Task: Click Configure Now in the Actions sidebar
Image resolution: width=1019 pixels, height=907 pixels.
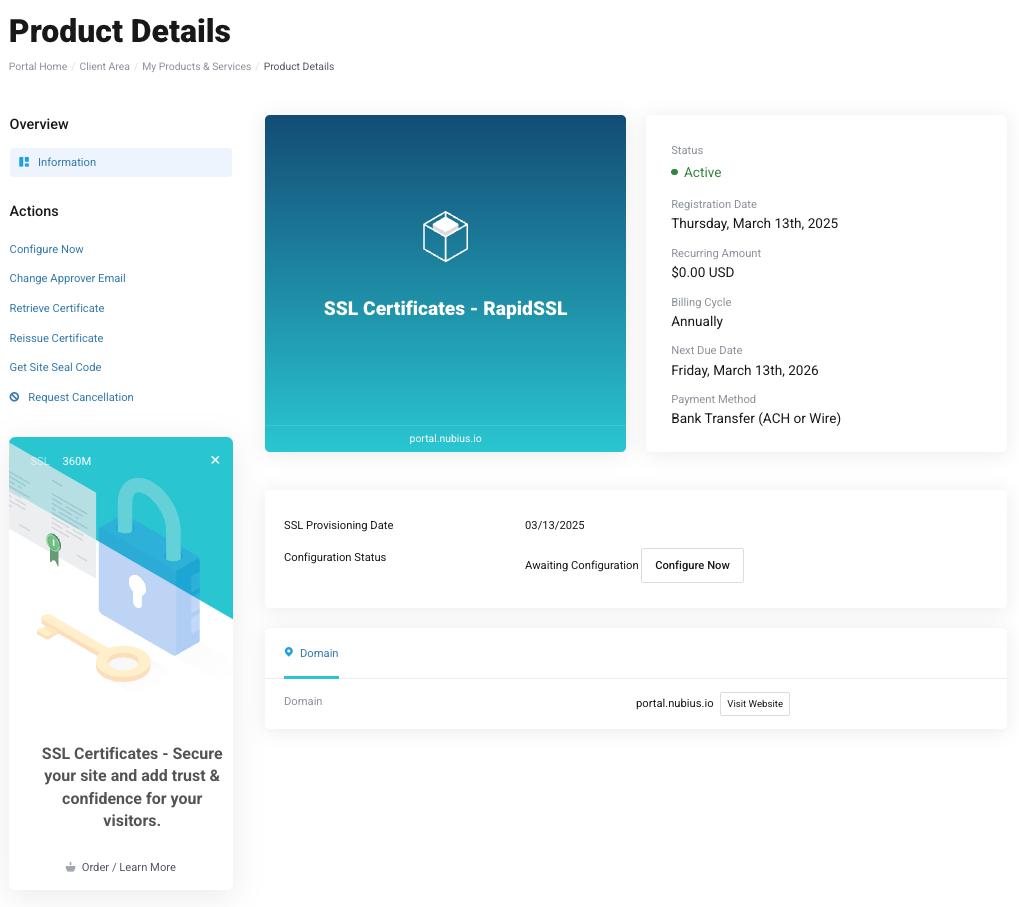Action: [x=46, y=249]
